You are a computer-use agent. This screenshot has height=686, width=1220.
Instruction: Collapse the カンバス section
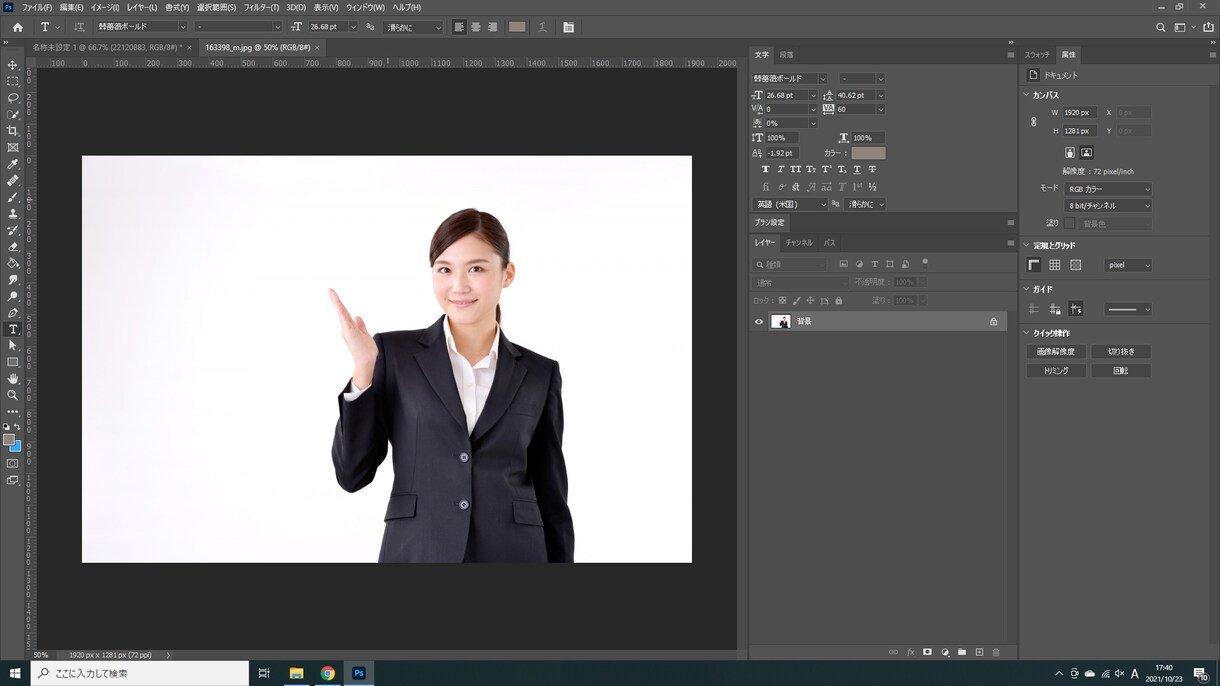(x=1026, y=95)
